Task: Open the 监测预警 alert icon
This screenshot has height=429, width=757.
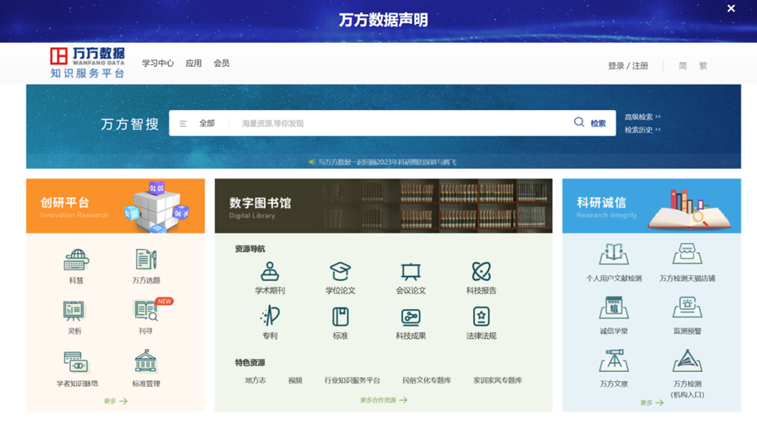Action: 687,307
